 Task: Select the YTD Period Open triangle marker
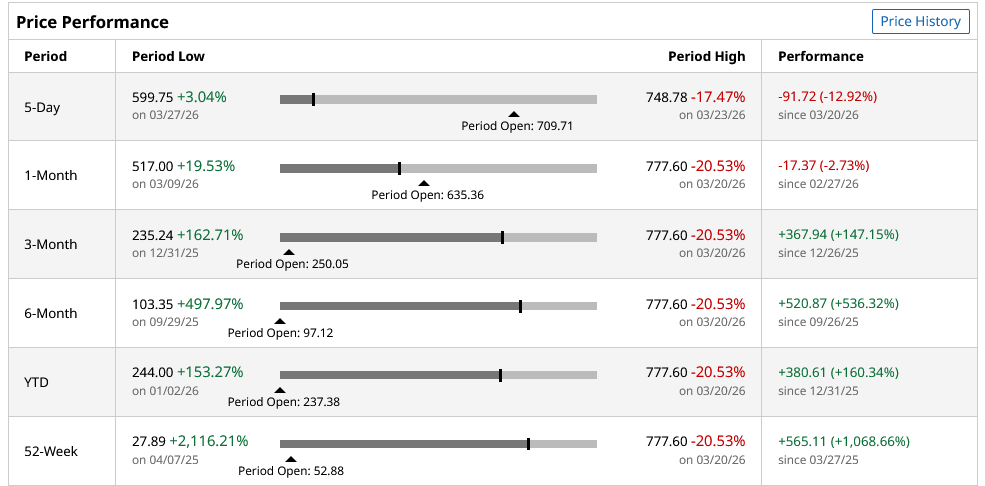[280, 391]
